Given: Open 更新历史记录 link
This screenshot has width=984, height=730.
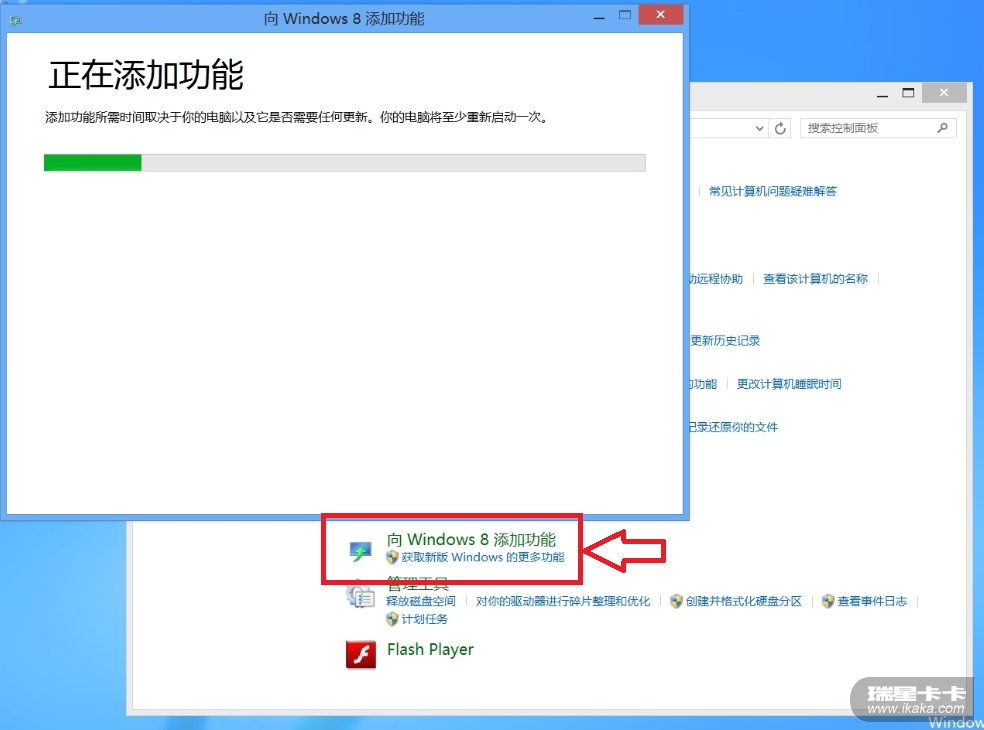Looking at the screenshot, I should tap(725, 340).
